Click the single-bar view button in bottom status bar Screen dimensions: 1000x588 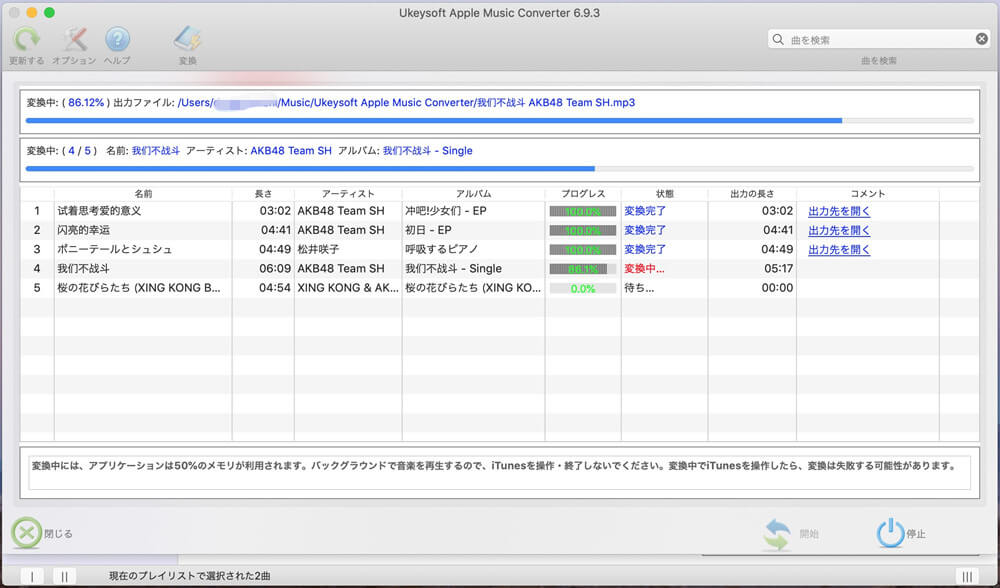pos(33,577)
